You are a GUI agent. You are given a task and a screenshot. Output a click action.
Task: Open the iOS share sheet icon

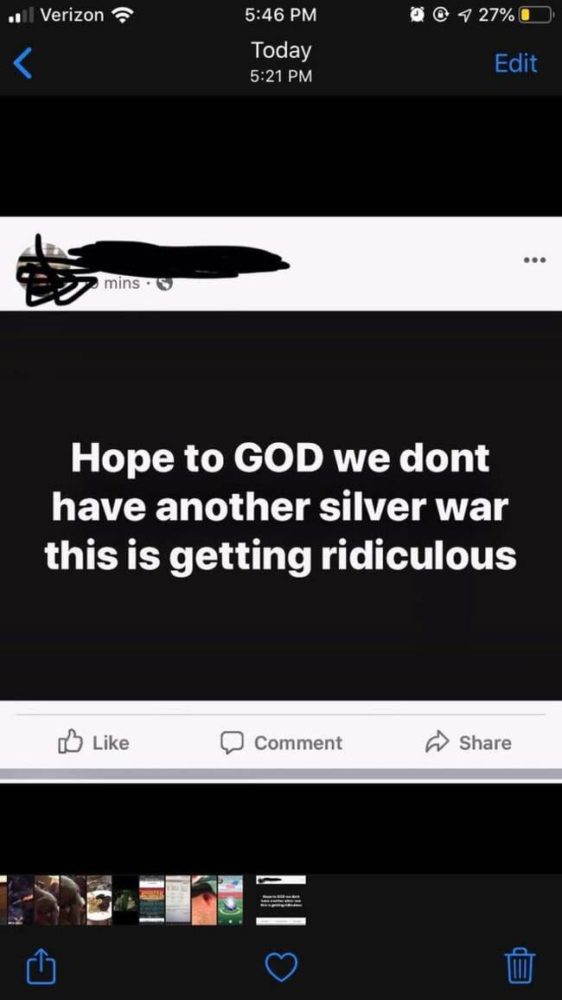(41, 966)
